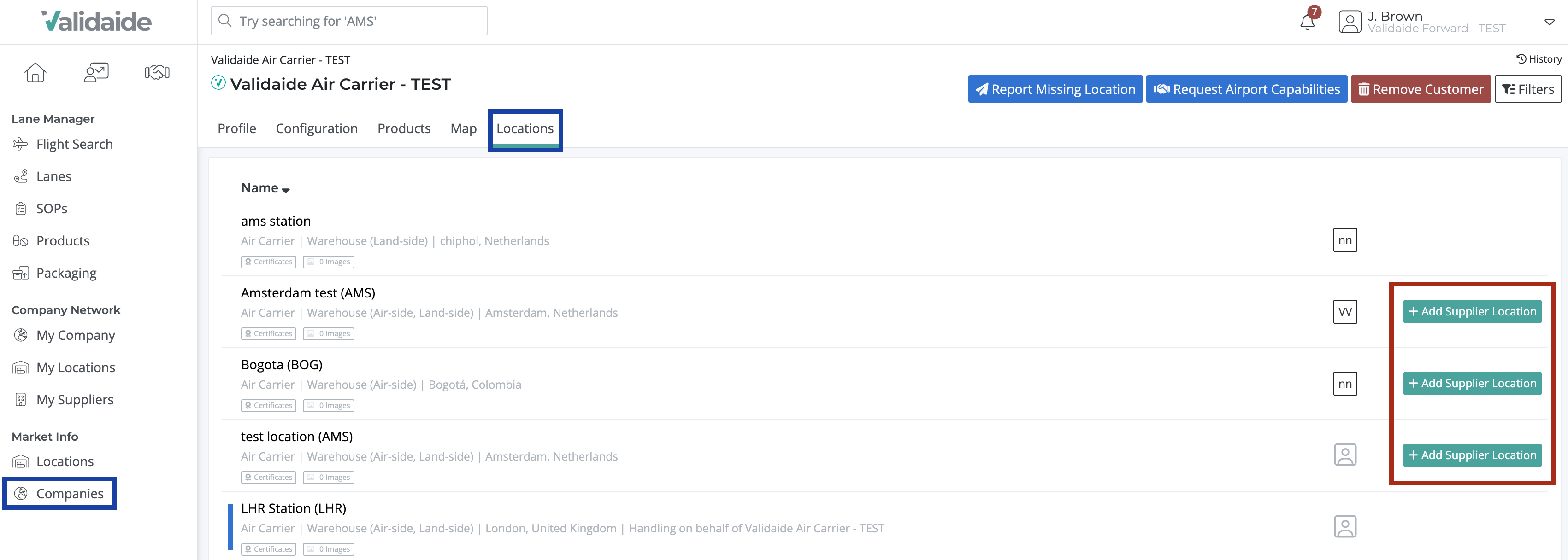
Task: Open History at top right
Action: point(1538,59)
